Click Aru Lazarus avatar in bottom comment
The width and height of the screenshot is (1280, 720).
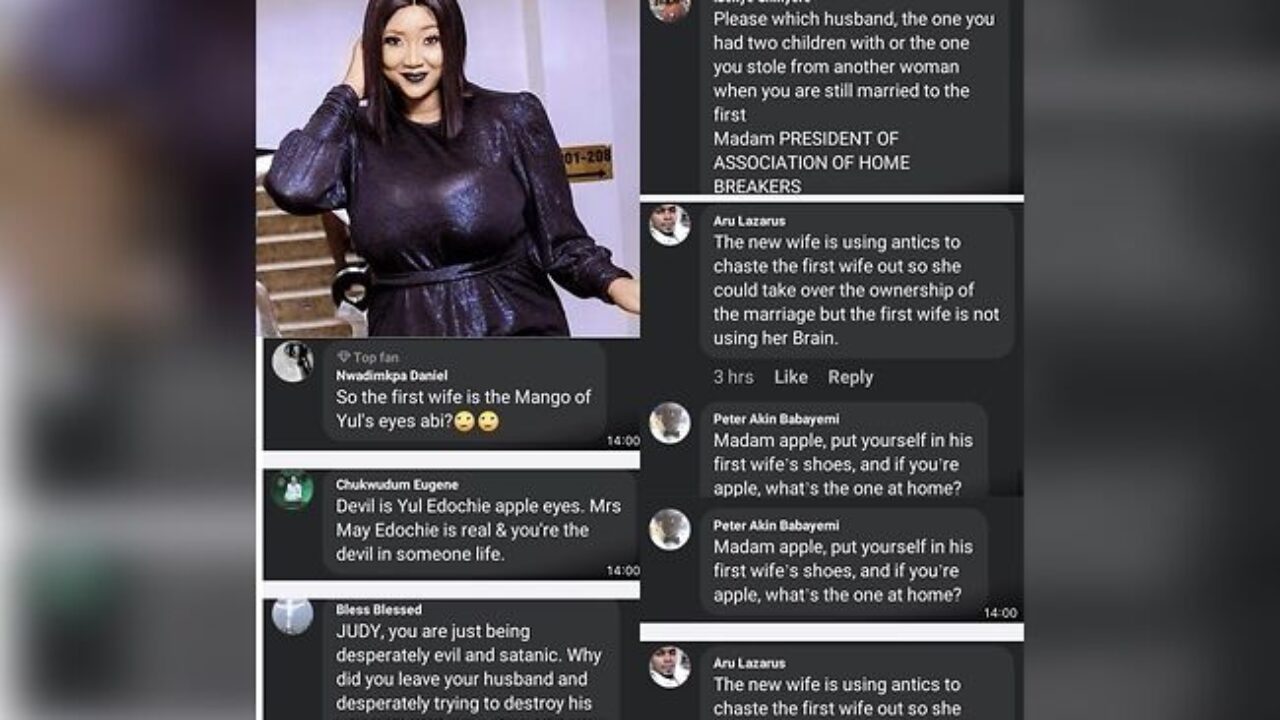click(669, 667)
